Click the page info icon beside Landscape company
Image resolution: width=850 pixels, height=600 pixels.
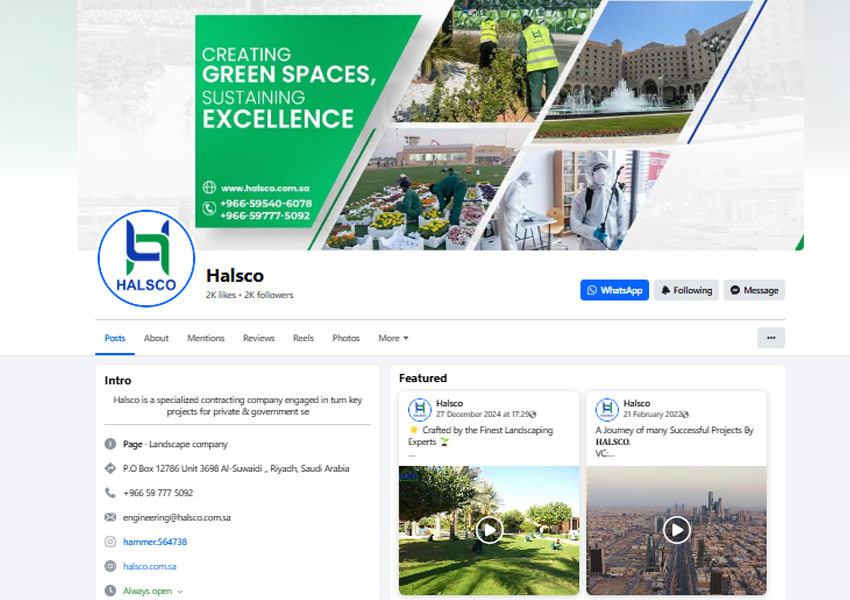(110, 444)
